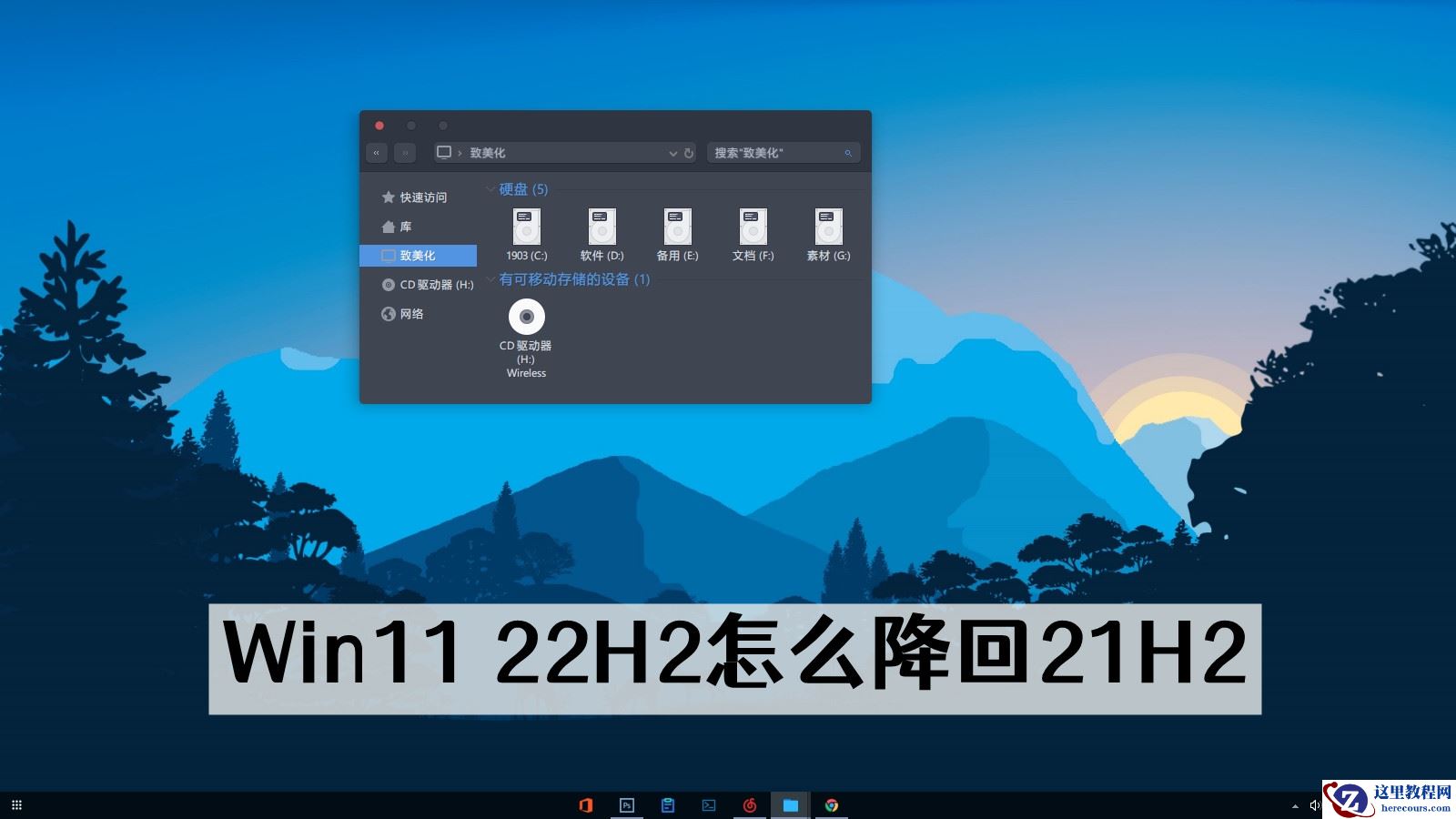
Task: Open the Windows Start menu
Action: click(16, 805)
